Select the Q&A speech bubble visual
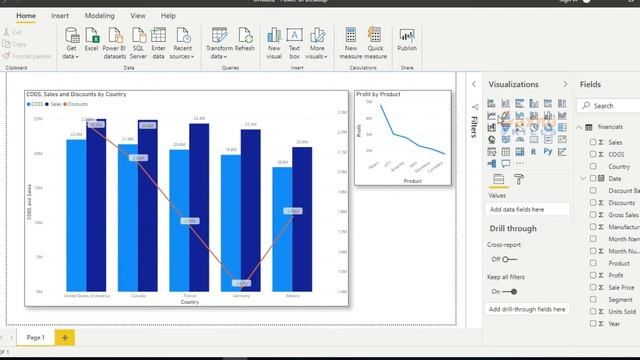Screen dimensions: 640x360 (506, 164)
